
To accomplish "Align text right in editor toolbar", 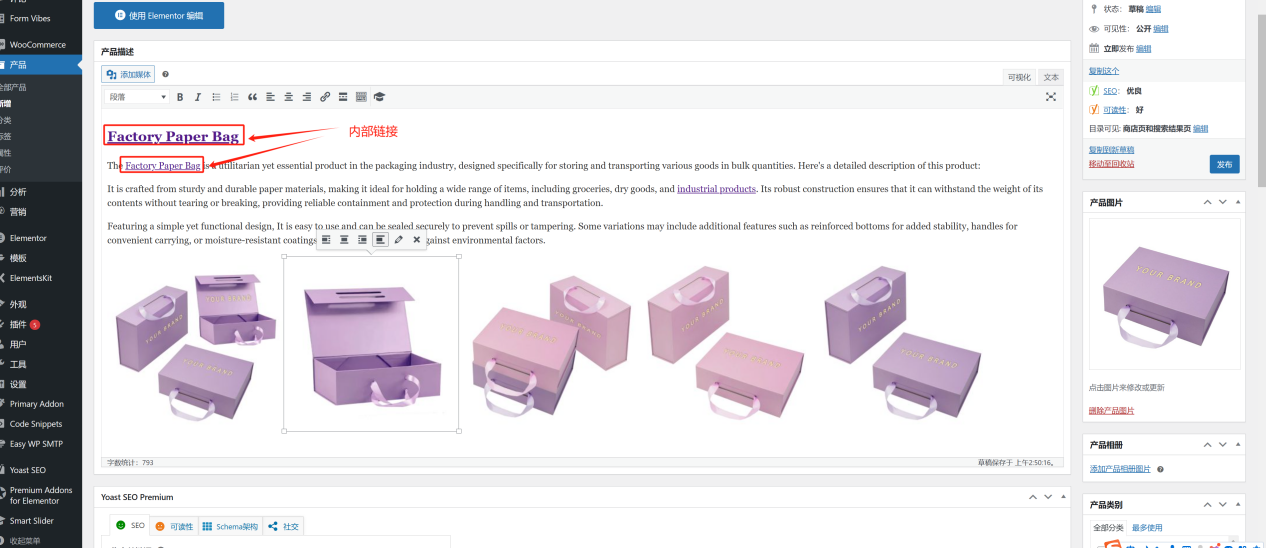I will [307, 97].
